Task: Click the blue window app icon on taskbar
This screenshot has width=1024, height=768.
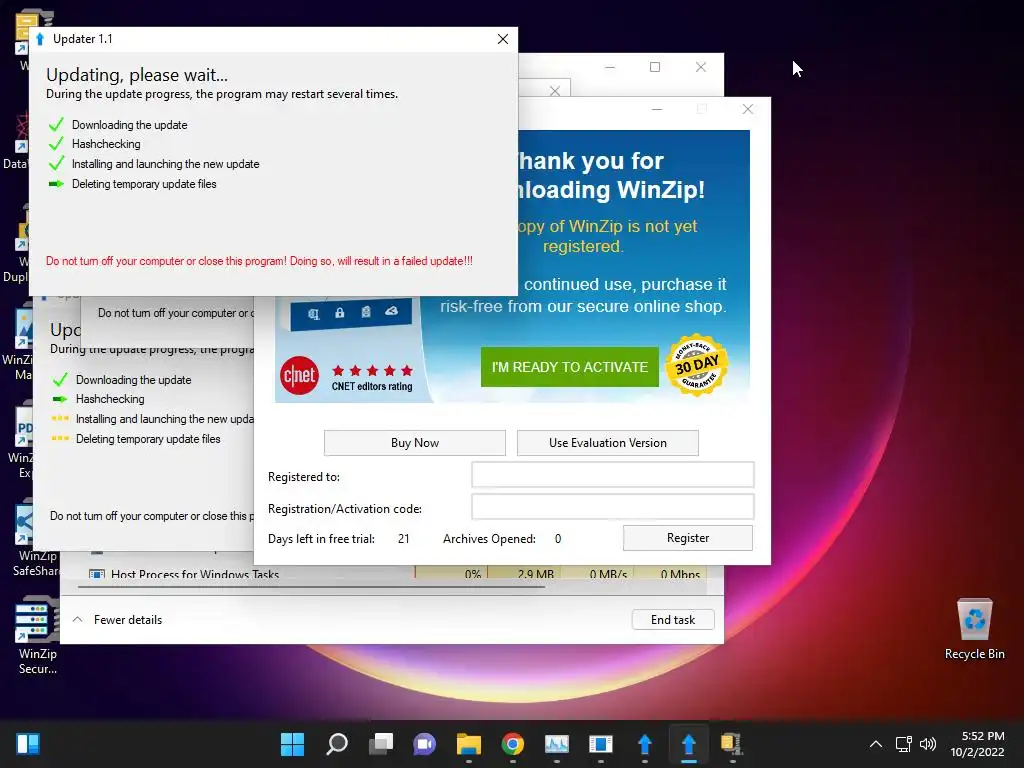Action: pos(600,744)
